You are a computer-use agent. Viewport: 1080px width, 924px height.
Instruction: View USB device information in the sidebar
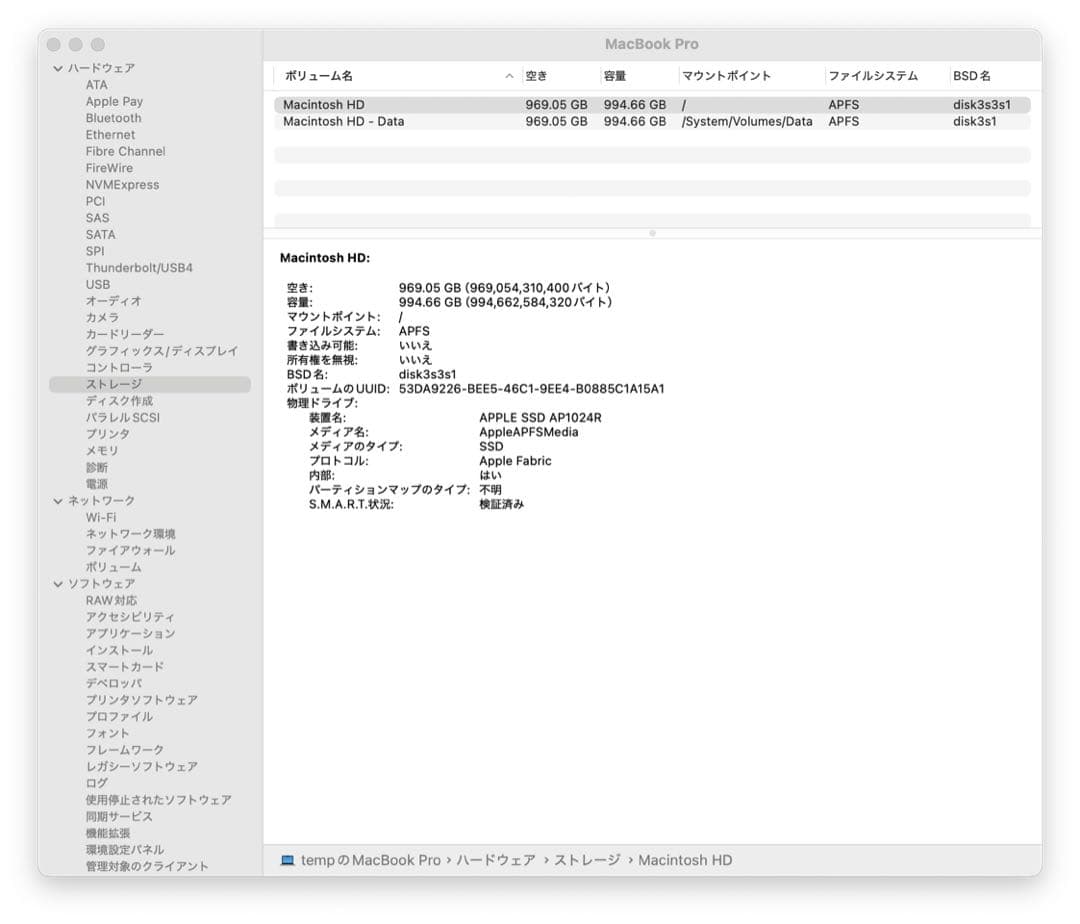click(x=98, y=284)
